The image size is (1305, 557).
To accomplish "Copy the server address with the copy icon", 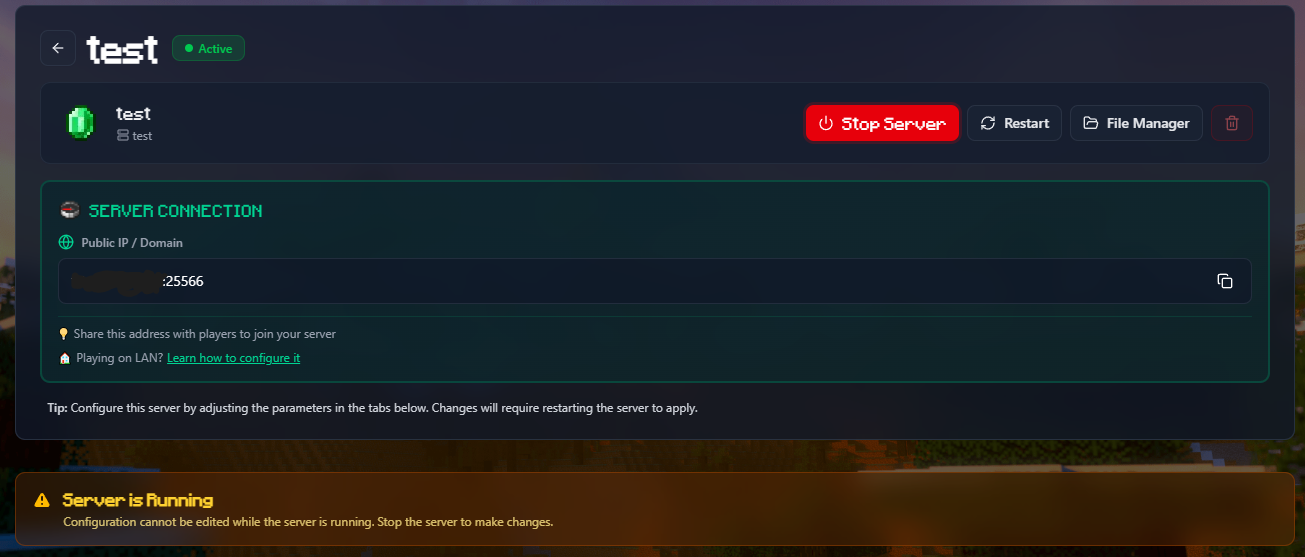I will (1224, 281).
